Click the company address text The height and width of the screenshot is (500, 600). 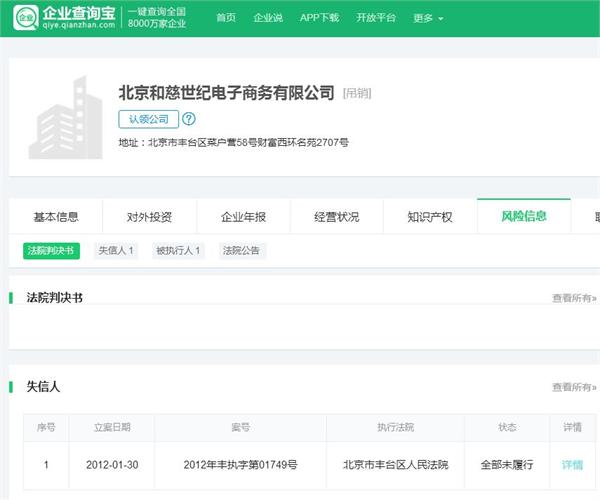coord(233,143)
